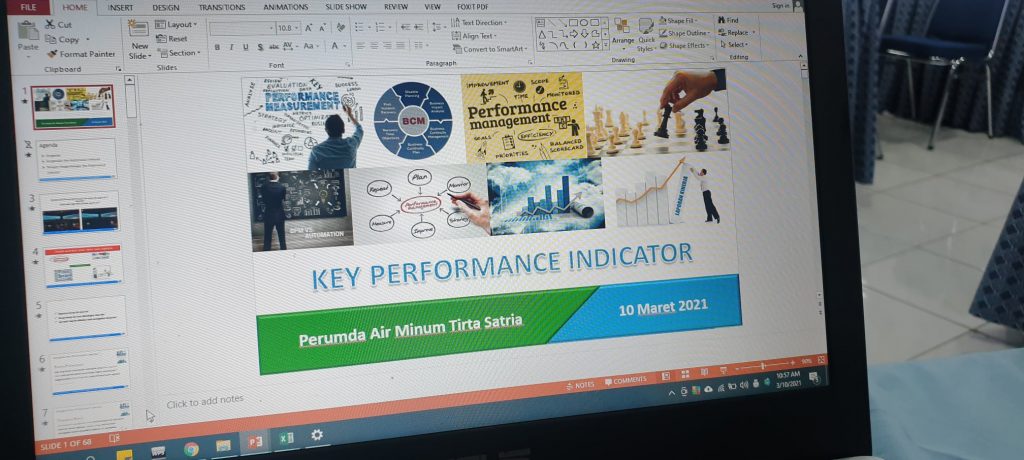The image size is (1024, 460).
Task: Choose the star shape in shapes gallery
Action: (595, 45)
